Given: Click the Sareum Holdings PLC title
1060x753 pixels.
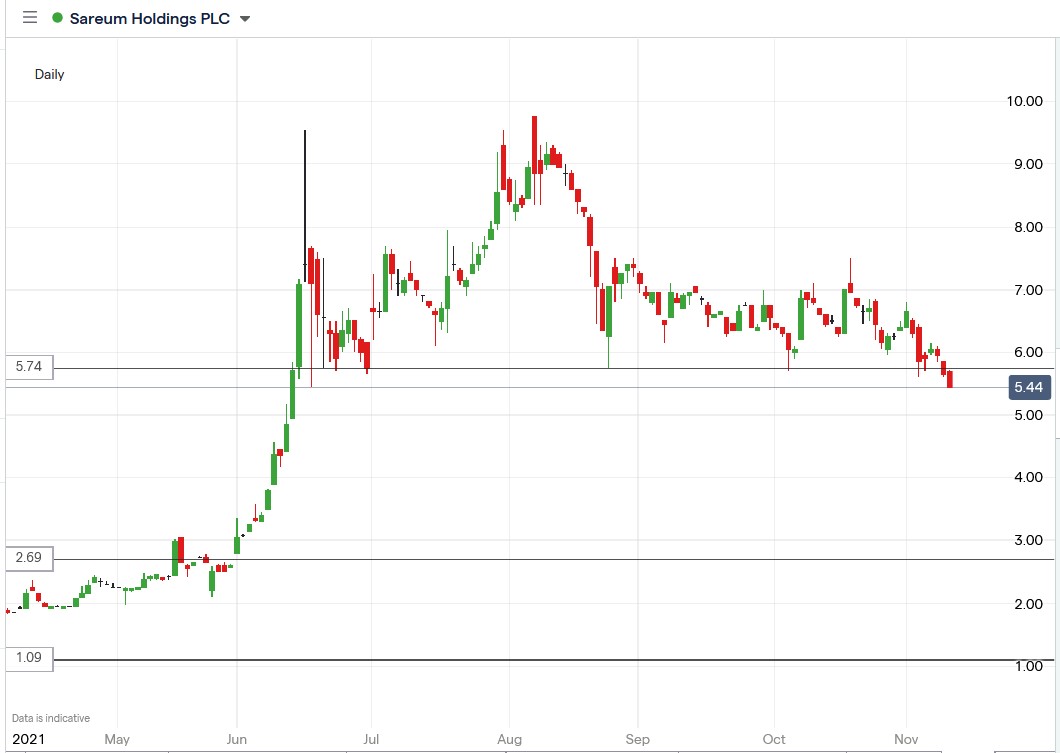Looking at the screenshot, I should click(149, 18).
